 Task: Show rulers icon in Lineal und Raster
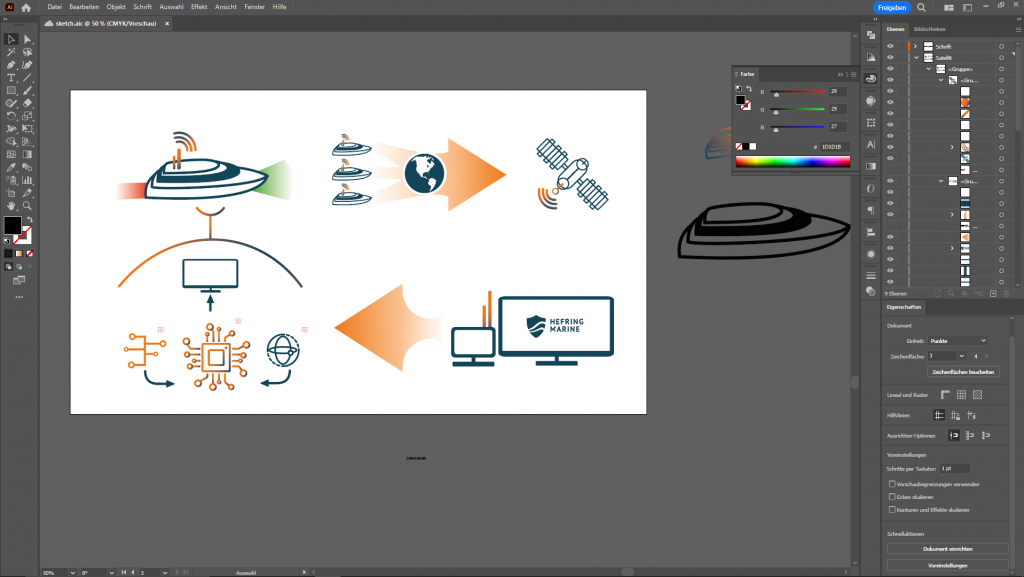click(x=945, y=395)
